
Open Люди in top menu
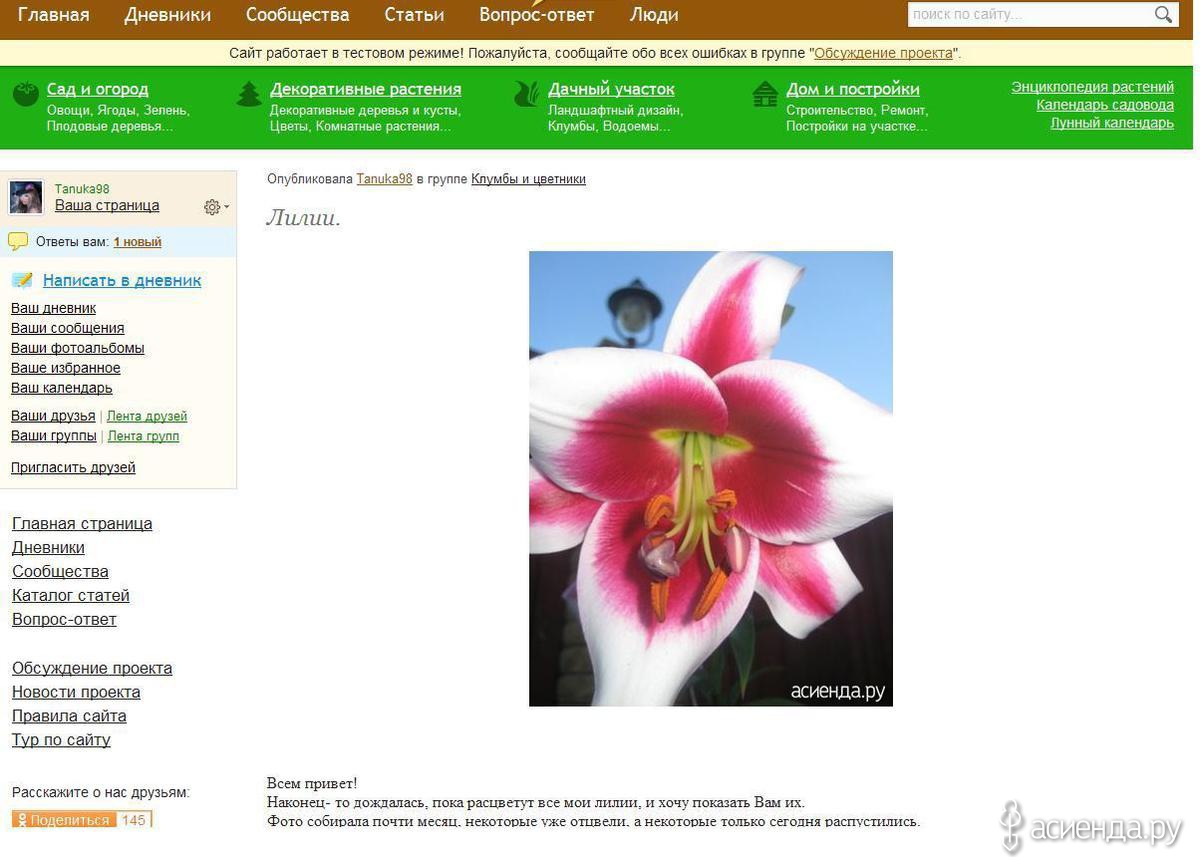coord(654,15)
